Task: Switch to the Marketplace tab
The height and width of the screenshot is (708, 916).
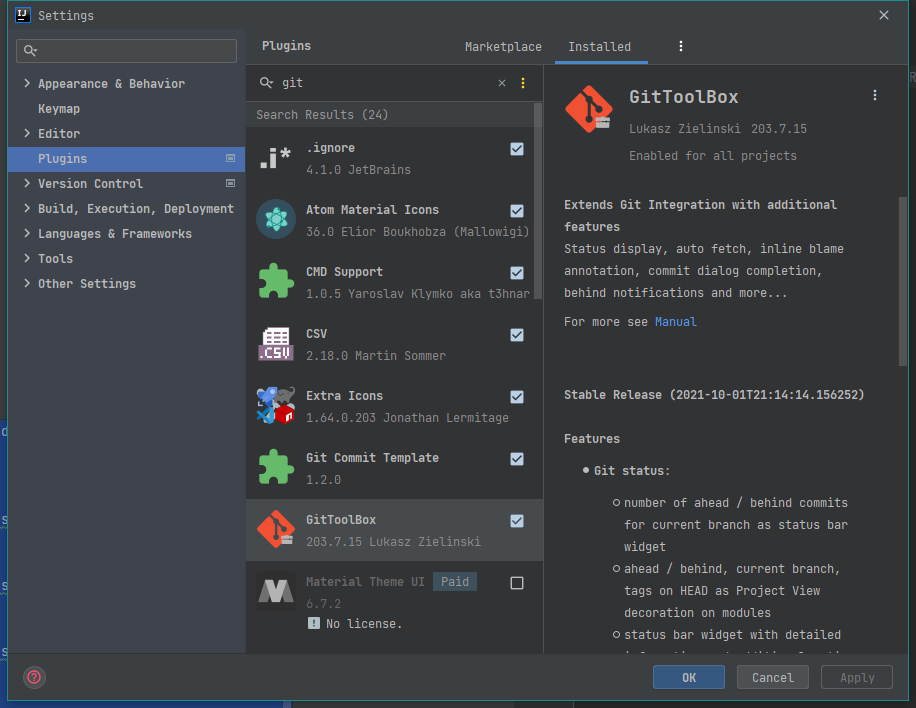Action: [503, 47]
